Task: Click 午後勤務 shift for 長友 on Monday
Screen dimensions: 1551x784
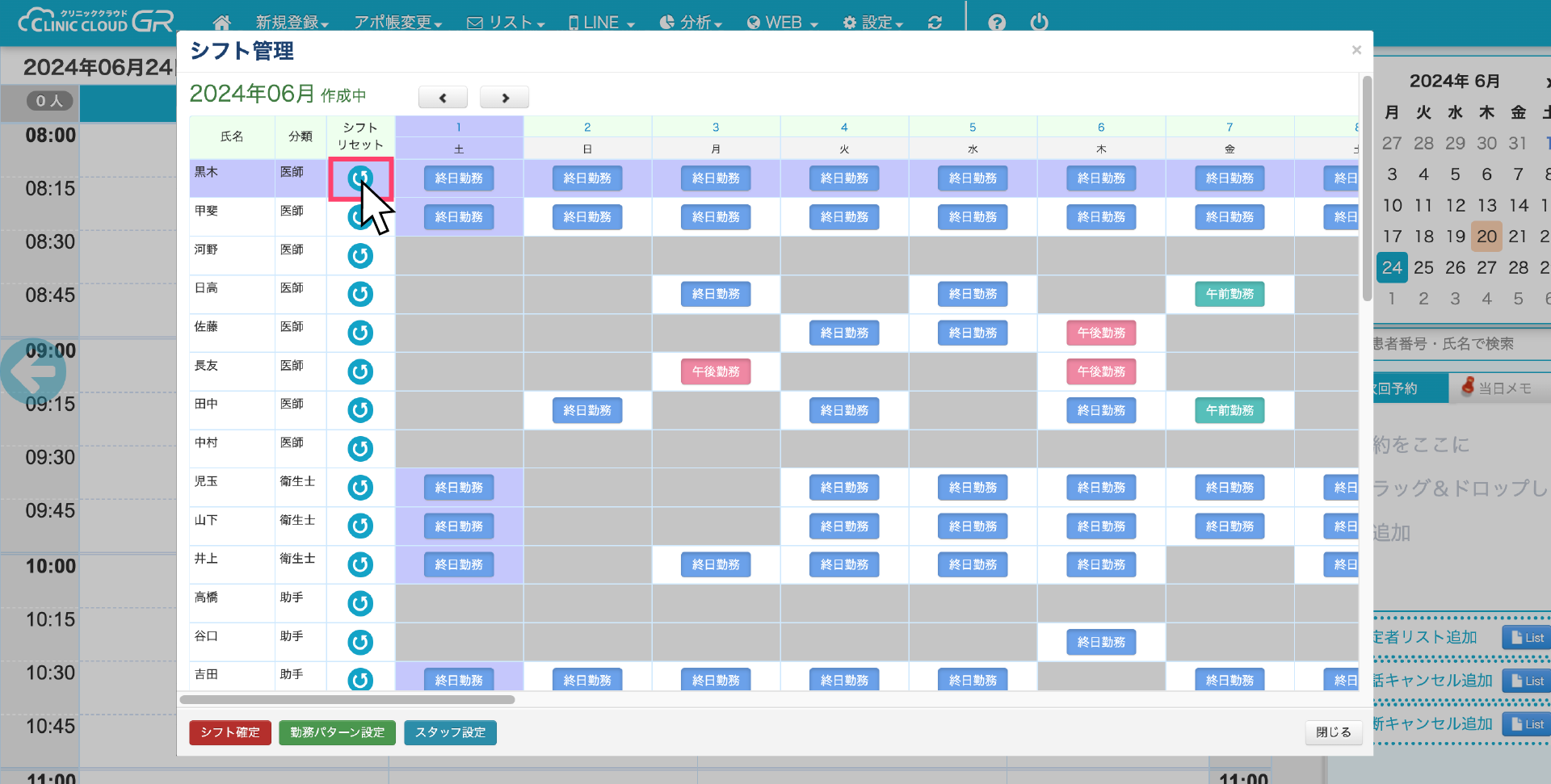Action: tap(716, 371)
